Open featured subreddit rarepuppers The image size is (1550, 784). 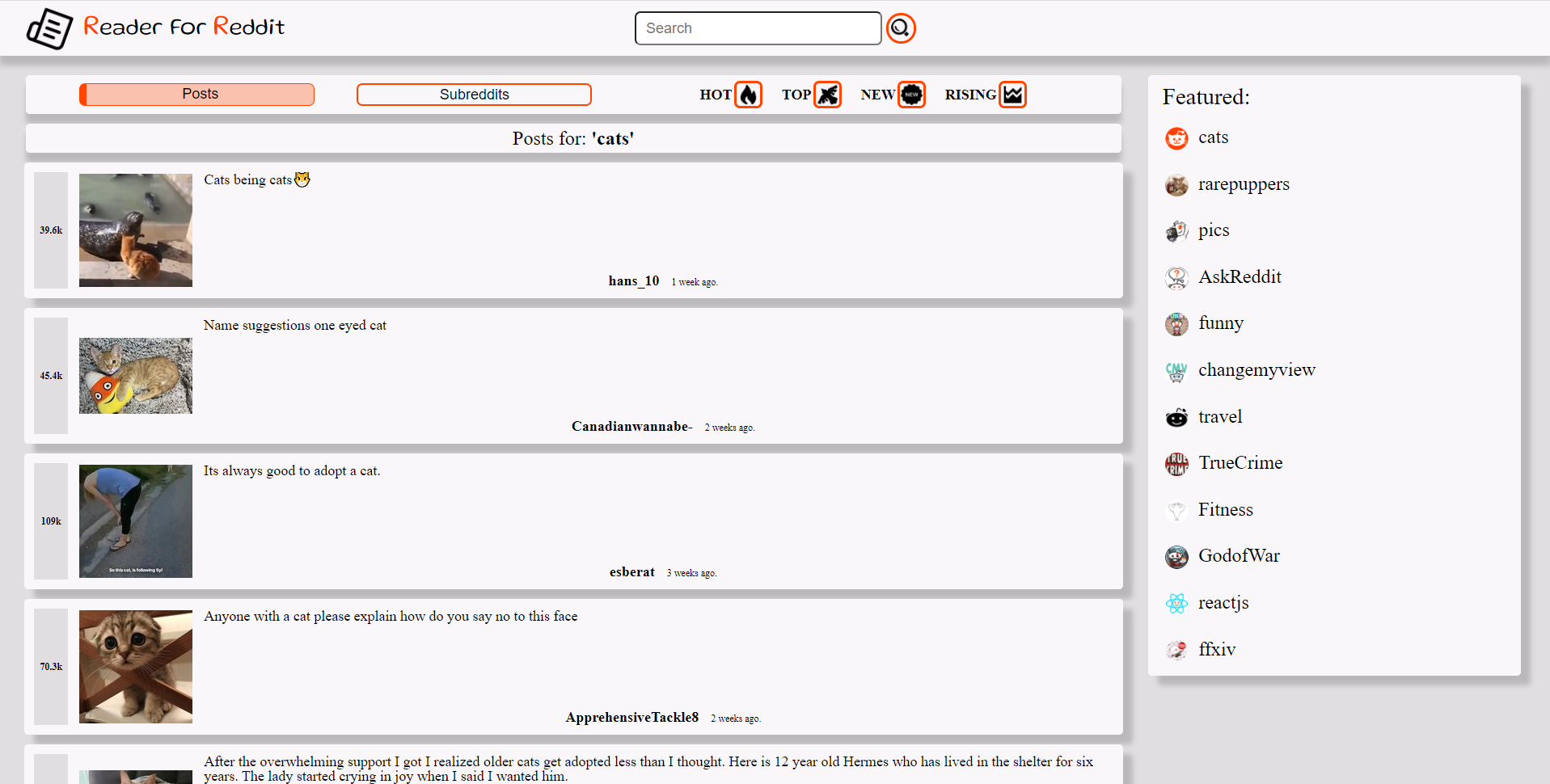tap(1244, 184)
